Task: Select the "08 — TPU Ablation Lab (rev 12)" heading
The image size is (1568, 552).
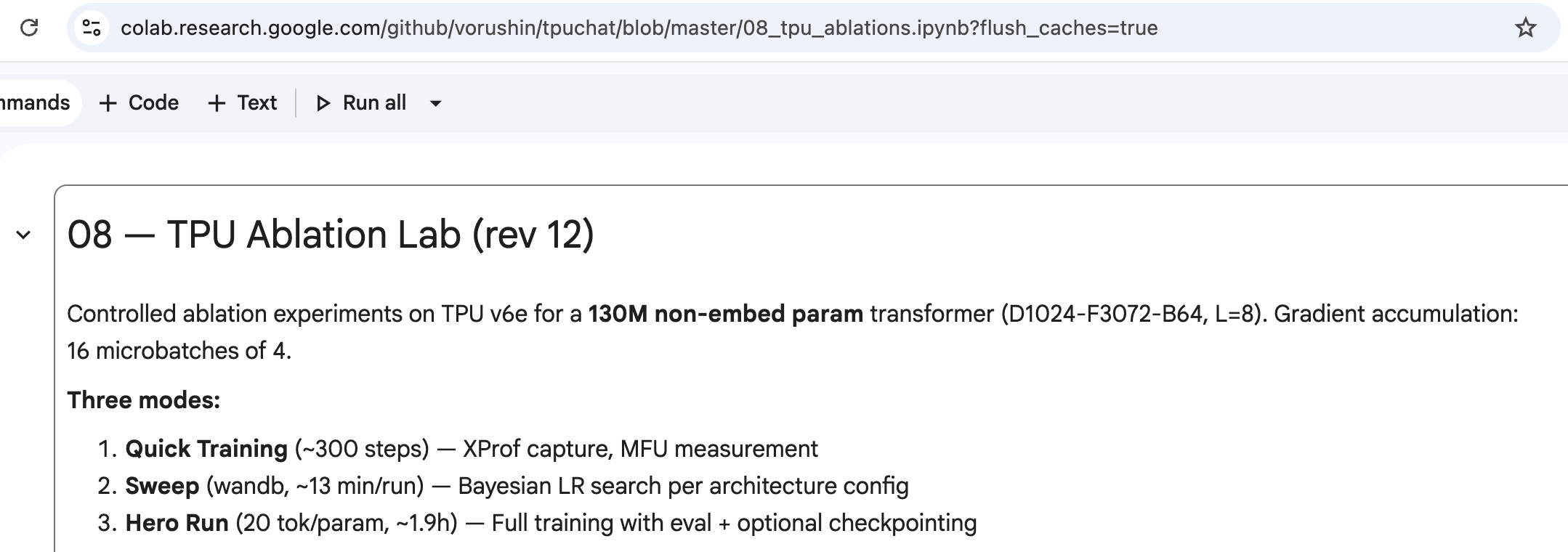Action: [x=331, y=235]
